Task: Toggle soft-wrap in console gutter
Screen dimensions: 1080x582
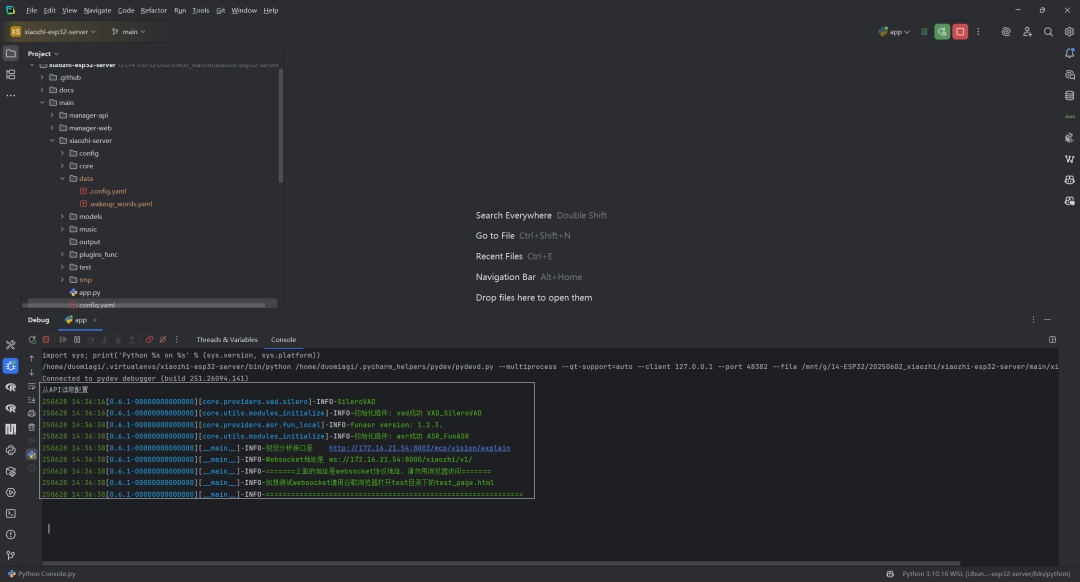Action: coord(32,386)
